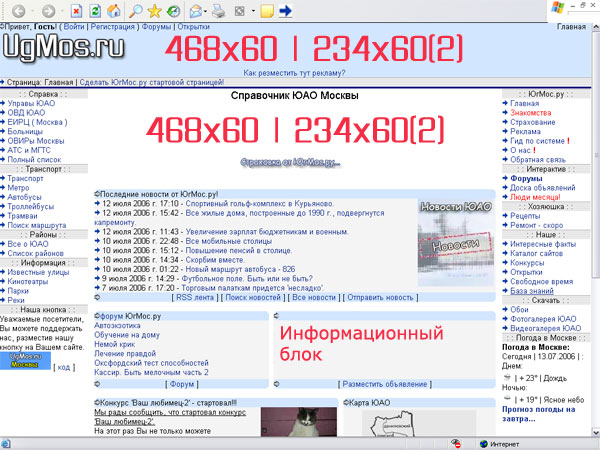This screenshot has height=450, width=600.
Task: Open news 'Повышение пенсий в столице'
Action: [x=238, y=251]
